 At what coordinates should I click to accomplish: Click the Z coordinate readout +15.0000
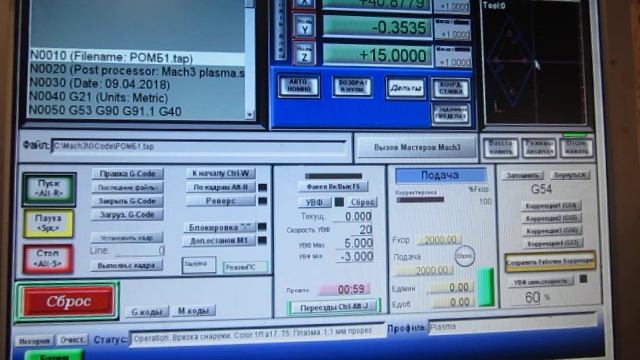tap(377, 55)
